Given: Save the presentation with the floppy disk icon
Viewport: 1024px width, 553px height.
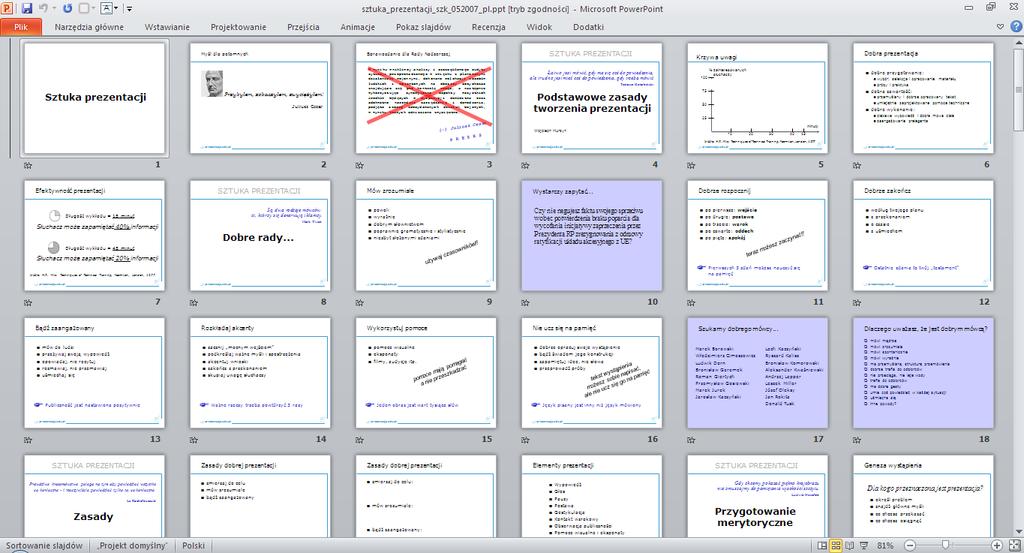Looking at the screenshot, I should (27, 8).
